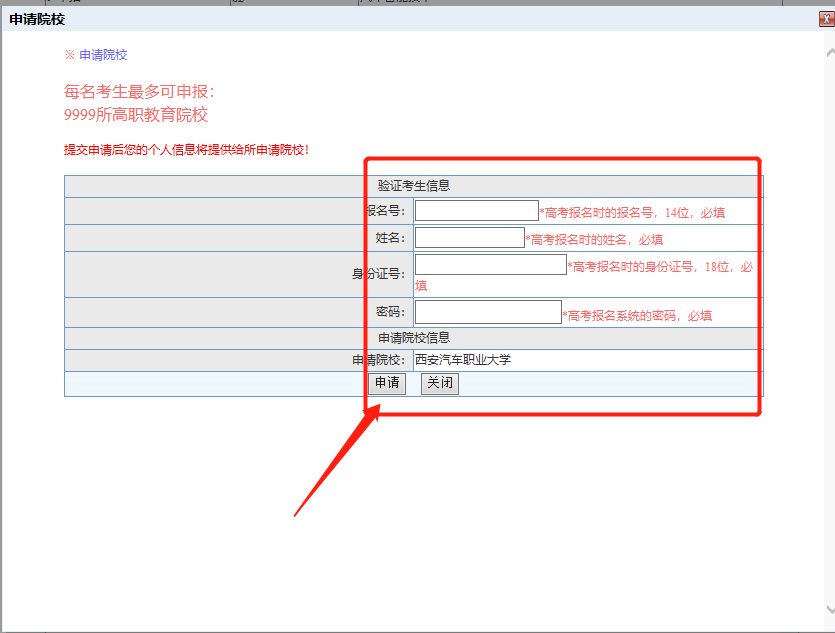This screenshot has height=633, width=835.
Task: Click the 高考报名系统的密码 hint text
Action: (x=637, y=315)
